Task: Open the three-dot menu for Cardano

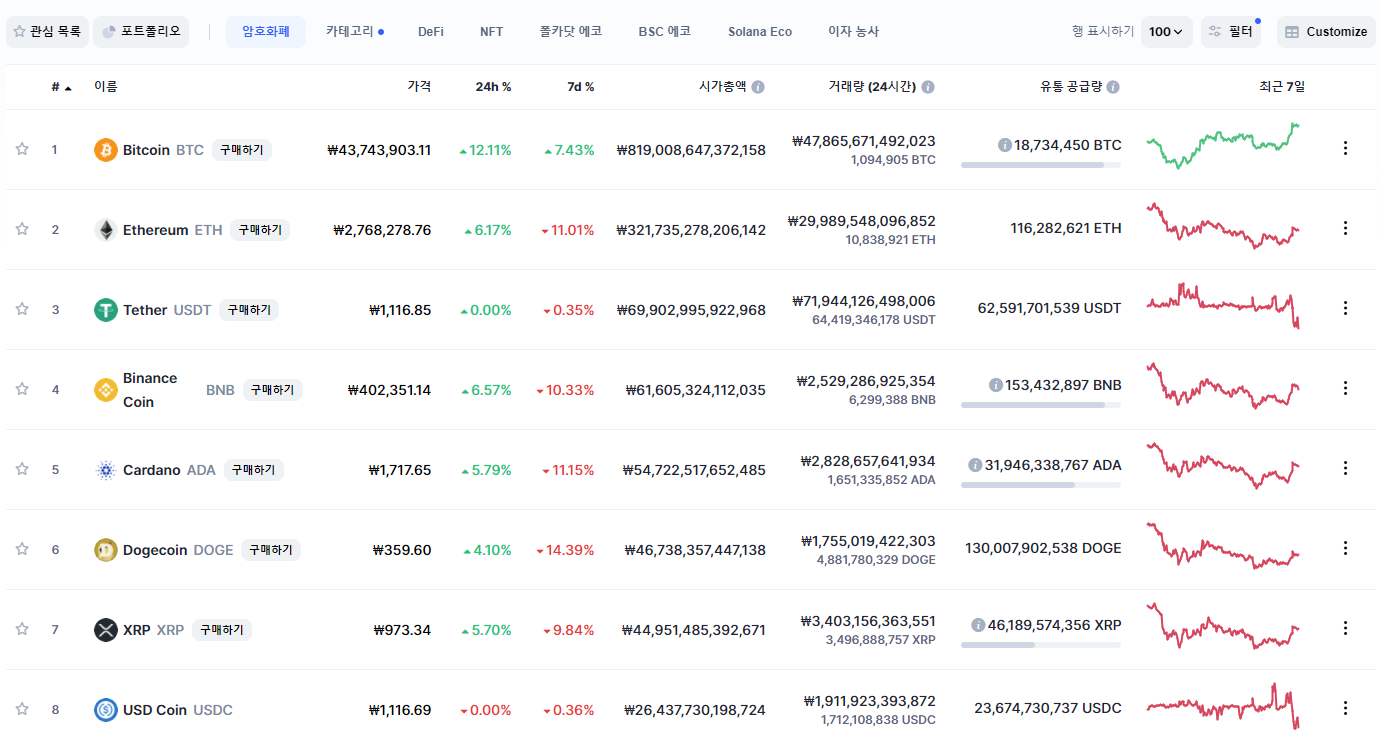Action: tap(1345, 468)
